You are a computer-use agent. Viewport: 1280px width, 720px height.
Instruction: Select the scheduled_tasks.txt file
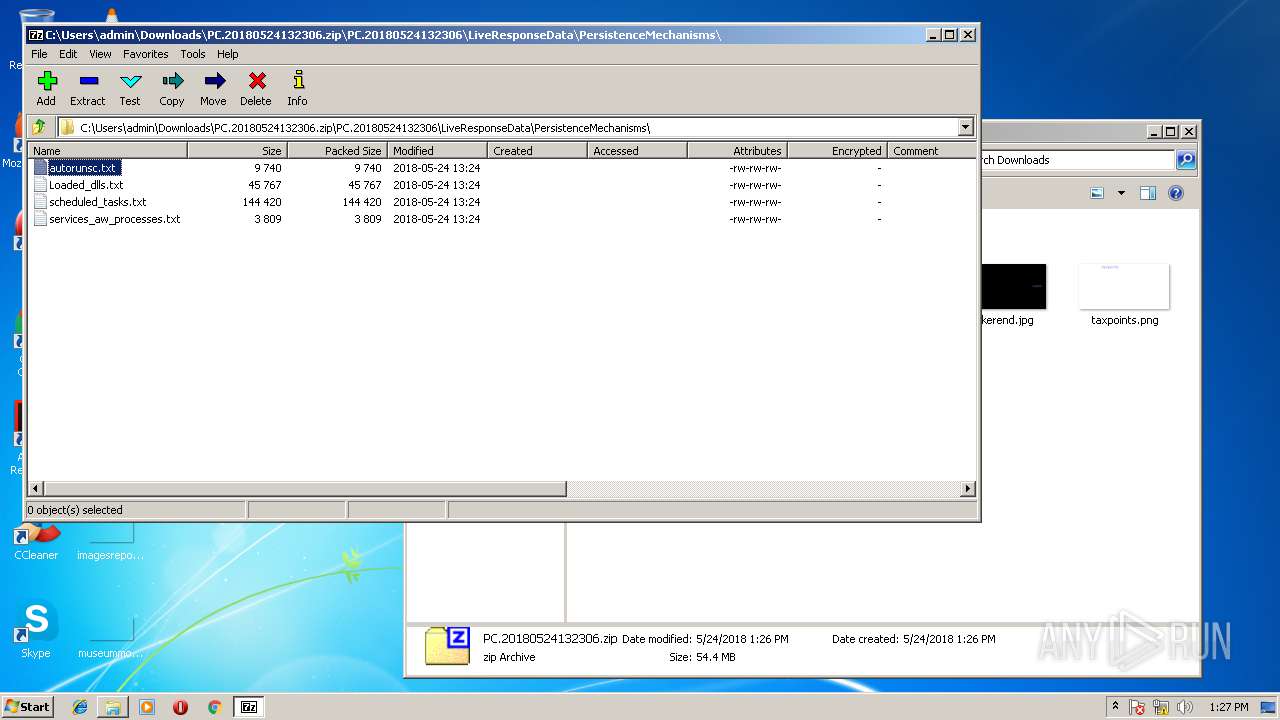(x=97, y=202)
